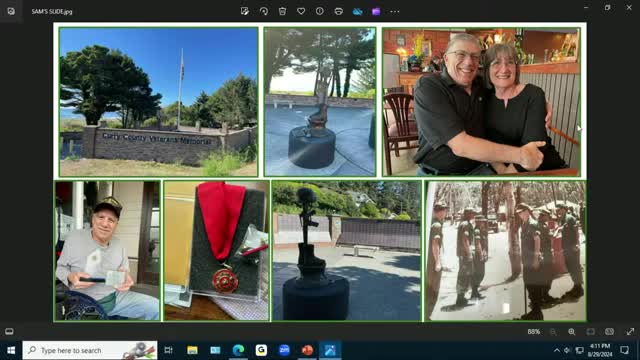The height and width of the screenshot is (360, 640).
Task: Mark photo as favorite with heart icon
Action: [x=301, y=11]
